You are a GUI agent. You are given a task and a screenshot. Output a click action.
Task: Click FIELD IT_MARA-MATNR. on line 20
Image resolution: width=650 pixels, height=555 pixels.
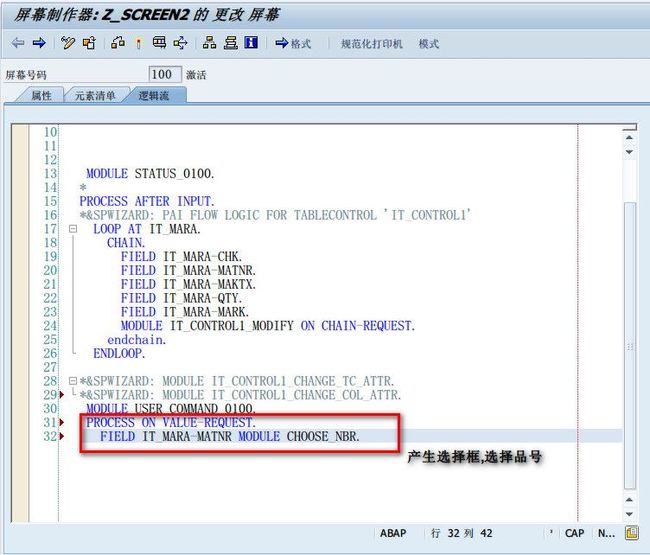pos(188,270)
